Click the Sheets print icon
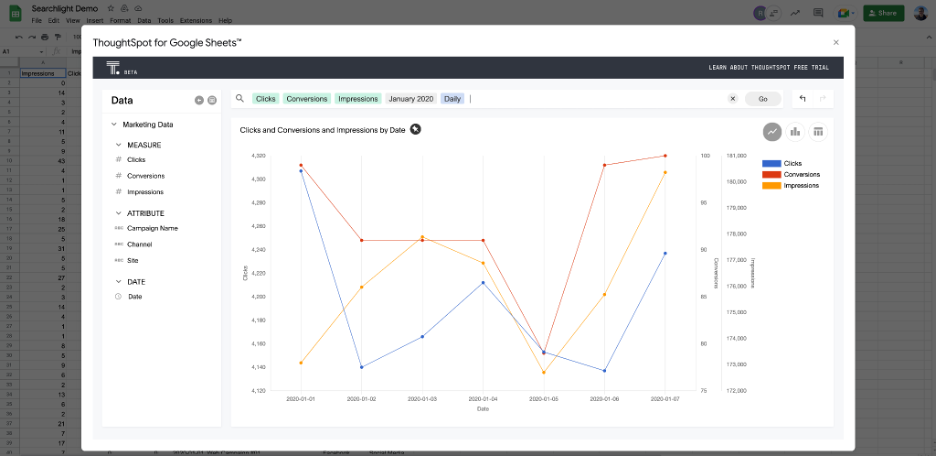 click(x=45, y=37)
